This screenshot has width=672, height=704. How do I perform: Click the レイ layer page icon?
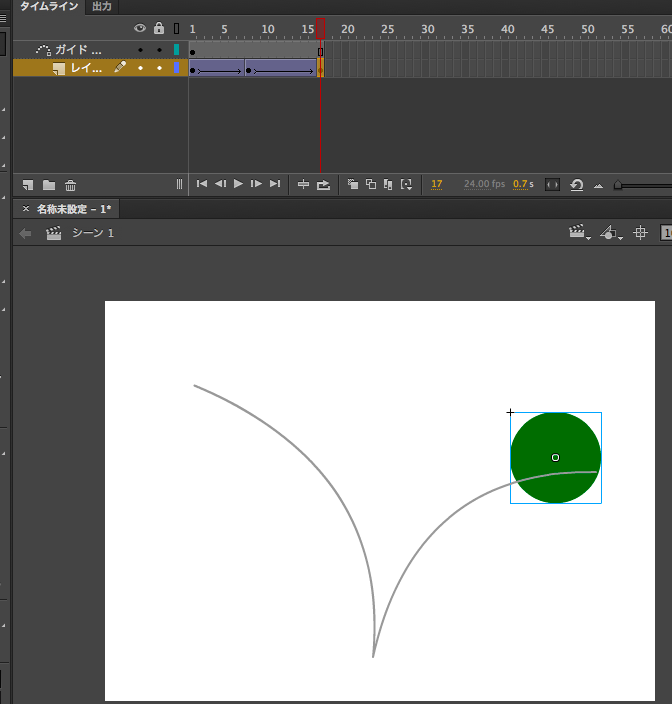(59, 68)
